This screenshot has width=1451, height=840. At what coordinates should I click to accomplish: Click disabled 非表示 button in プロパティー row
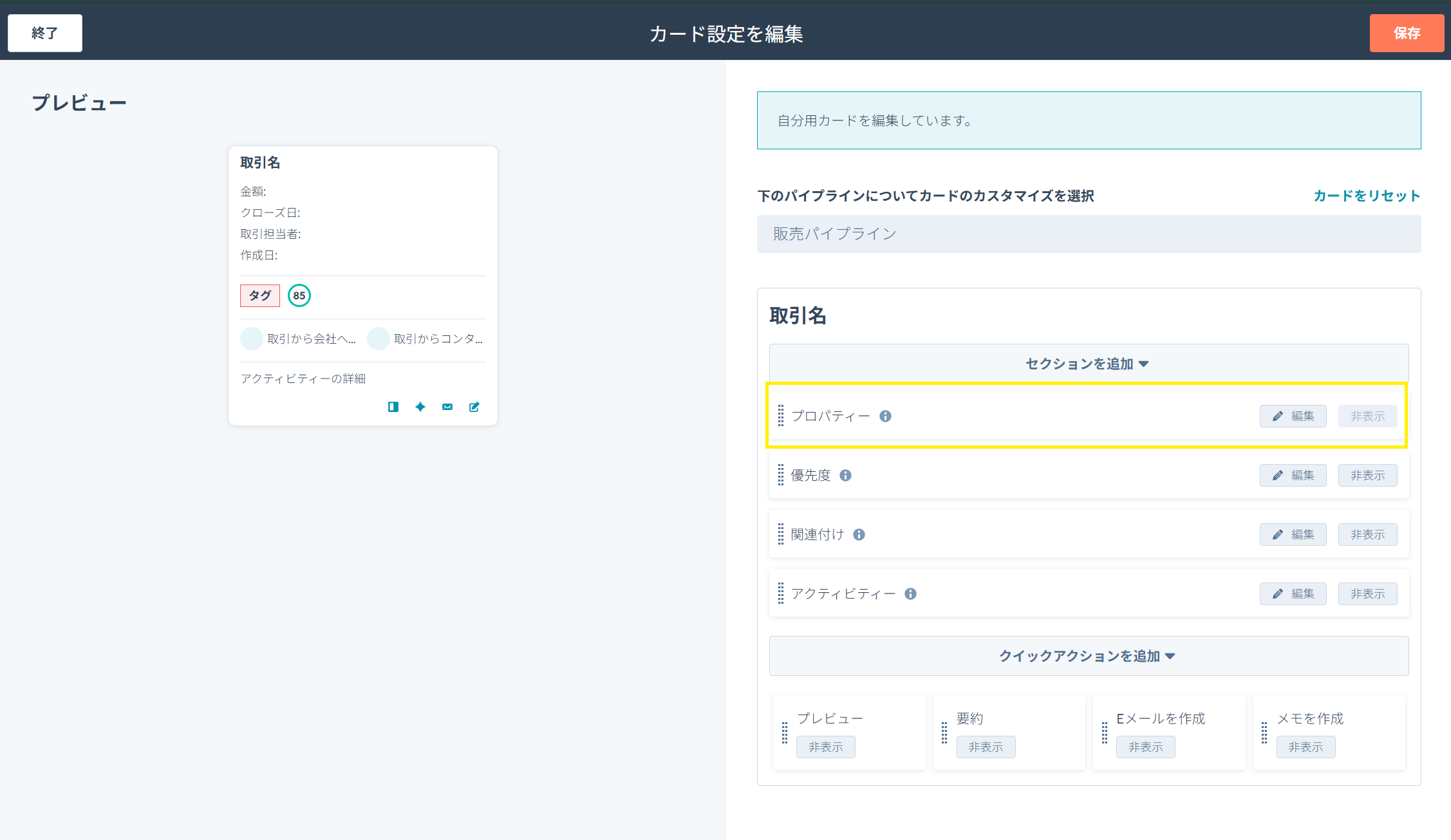[1367, 416]
